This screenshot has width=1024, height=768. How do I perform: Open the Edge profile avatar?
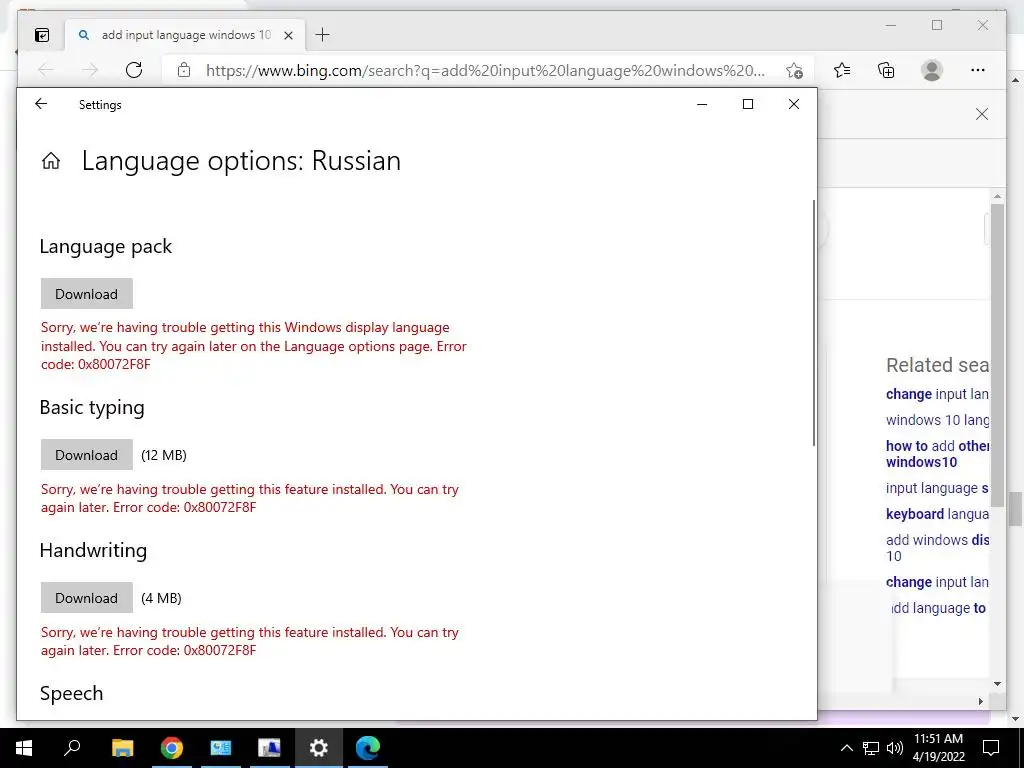(x=932, y=70)
